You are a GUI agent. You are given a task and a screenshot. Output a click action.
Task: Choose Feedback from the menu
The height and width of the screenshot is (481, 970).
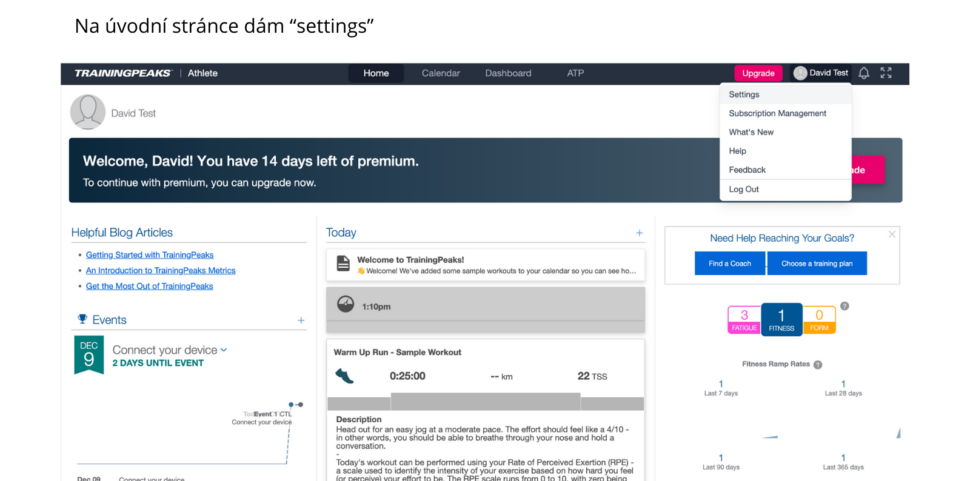[x=785, y=169]
